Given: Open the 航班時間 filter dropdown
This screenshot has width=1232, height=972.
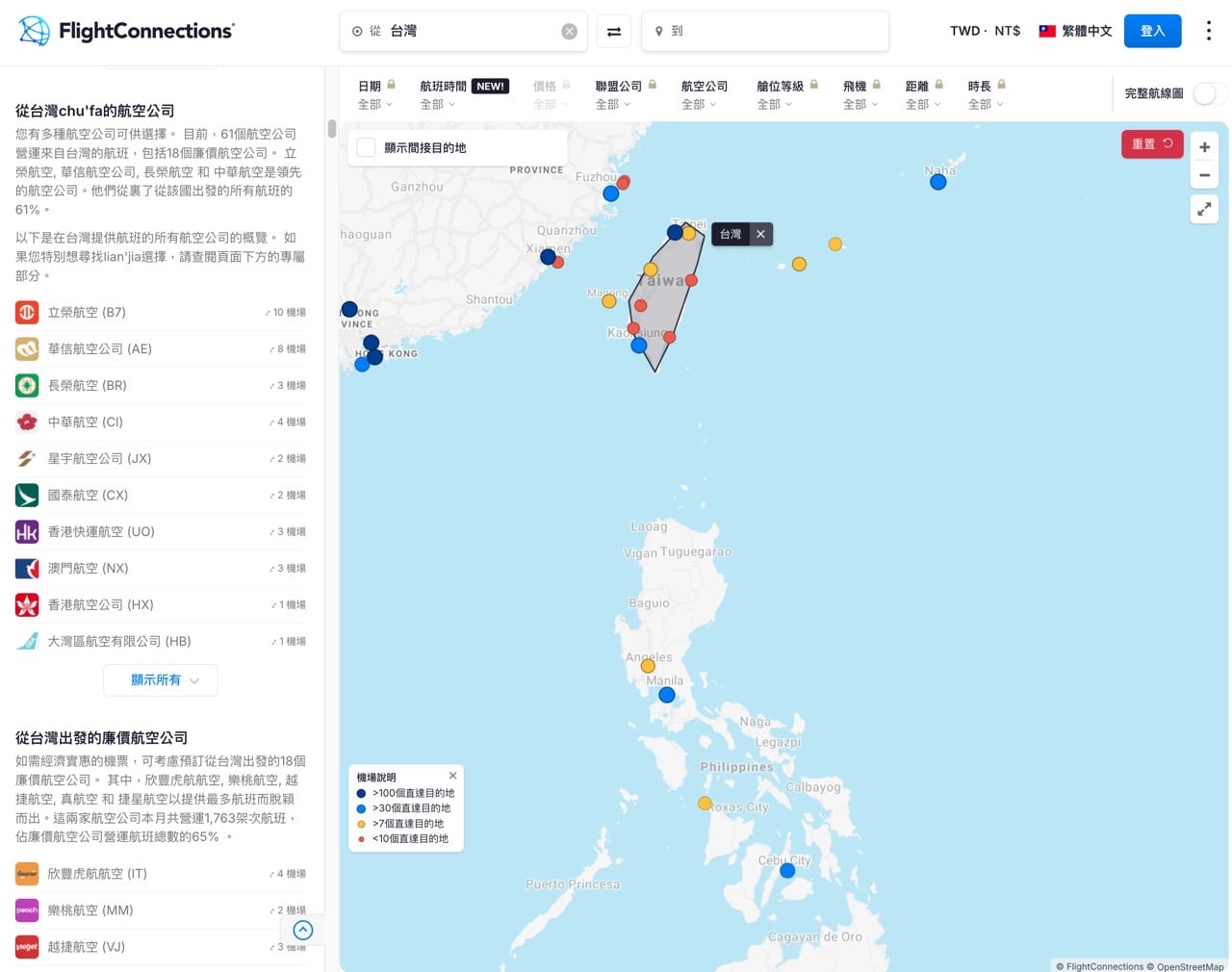Looking at the screenshot, I should [464, 94].
